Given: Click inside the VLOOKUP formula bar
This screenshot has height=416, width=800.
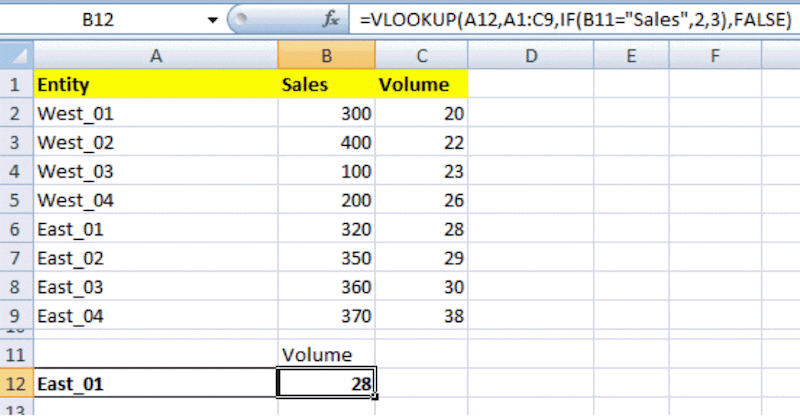Looking at the screenshot, I should 570,19.
